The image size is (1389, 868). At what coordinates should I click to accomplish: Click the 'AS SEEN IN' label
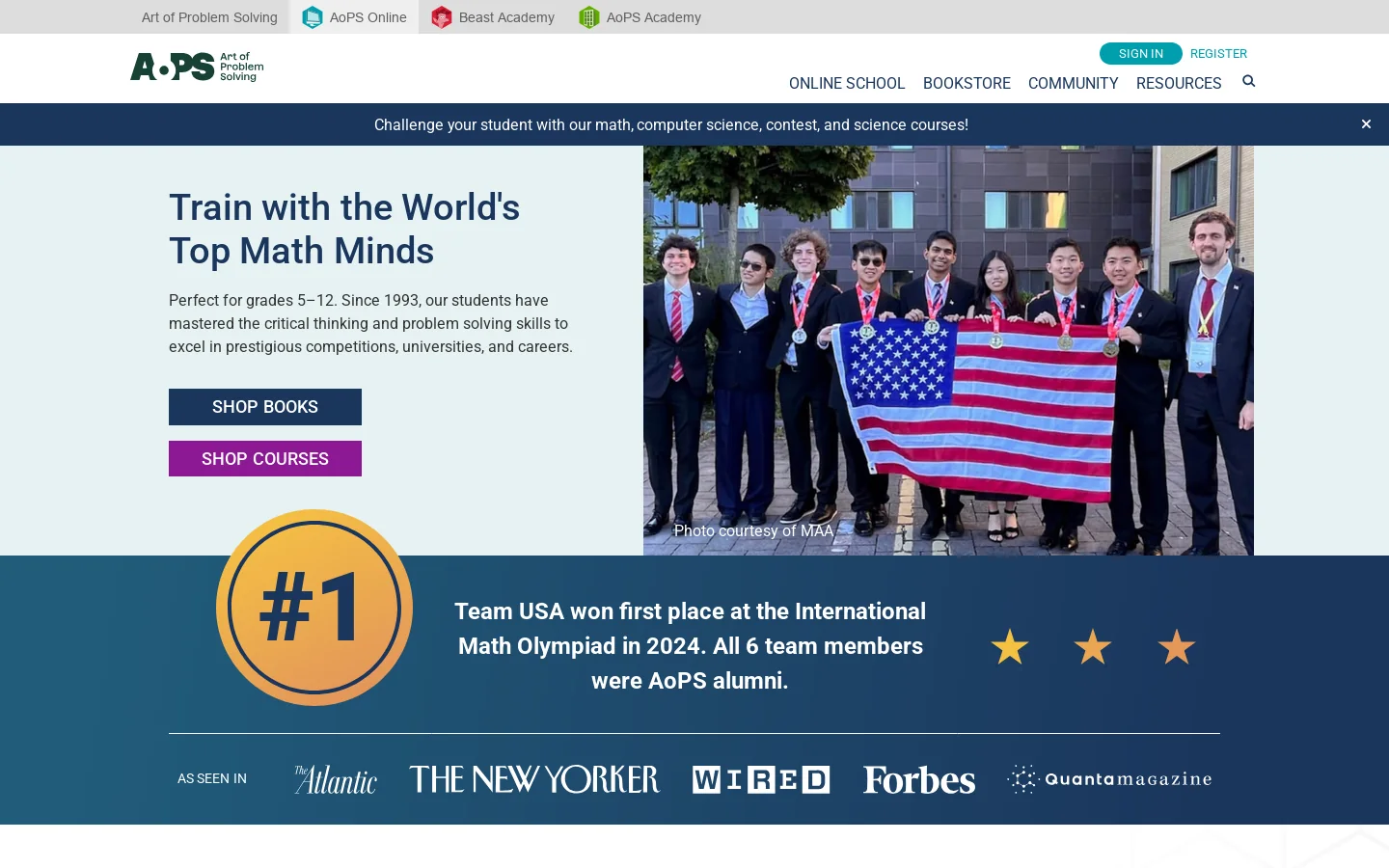212,778
